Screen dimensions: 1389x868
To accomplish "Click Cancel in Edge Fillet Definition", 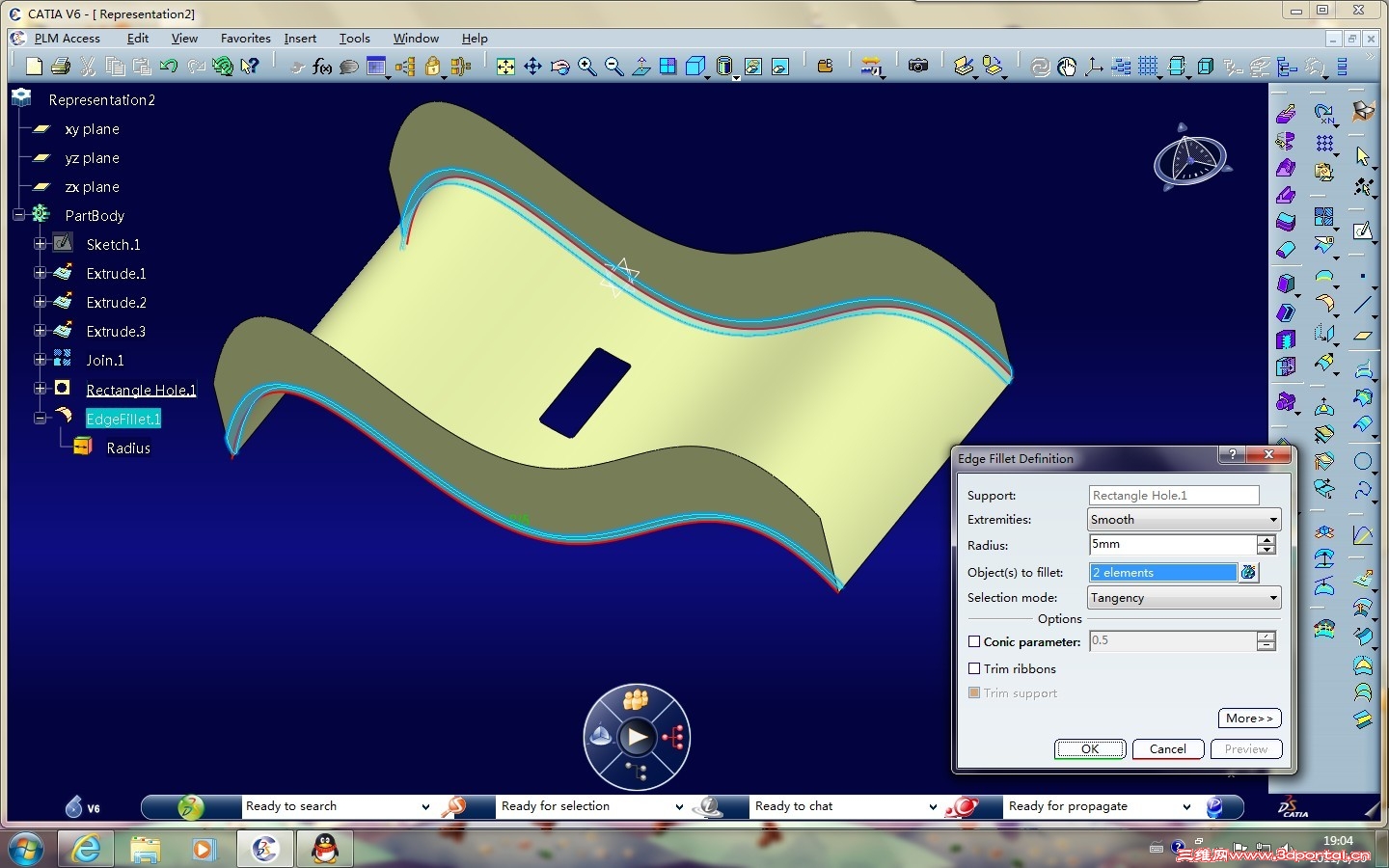I will coord(1168,749).
